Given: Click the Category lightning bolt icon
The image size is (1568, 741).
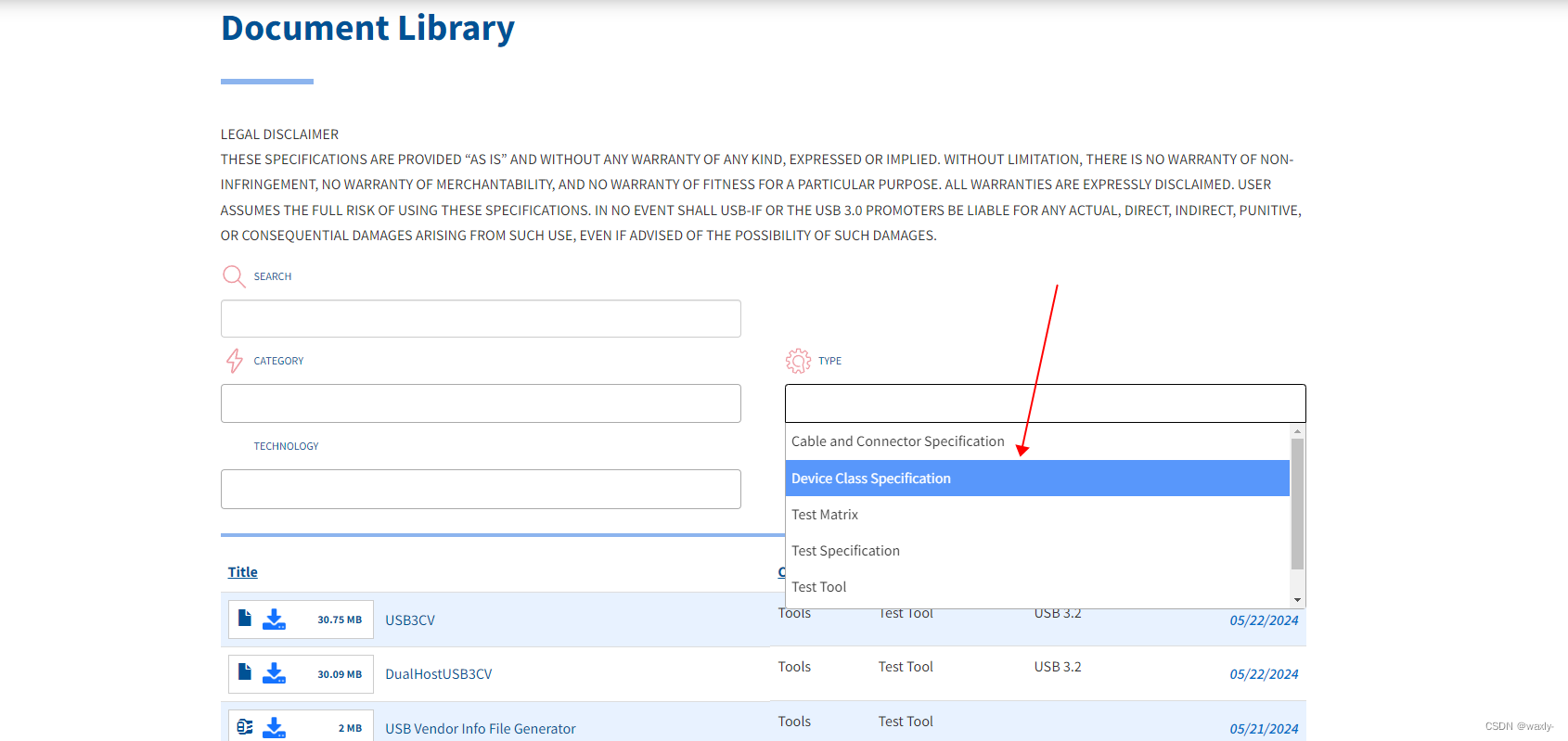Looking at the screenshot, I should click(x=235, y=361).
